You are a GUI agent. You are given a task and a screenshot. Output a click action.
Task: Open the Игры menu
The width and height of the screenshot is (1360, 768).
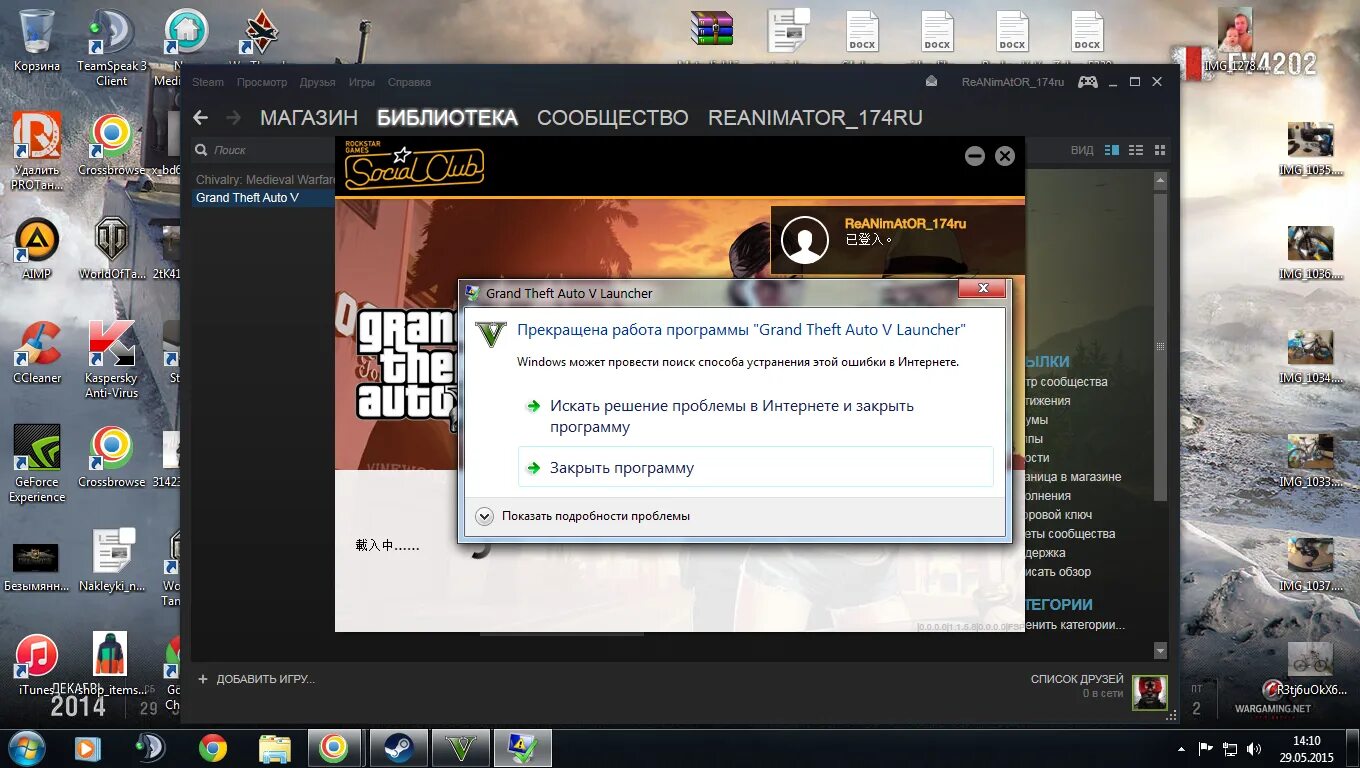pyautogui.click(x=362, y=82)
